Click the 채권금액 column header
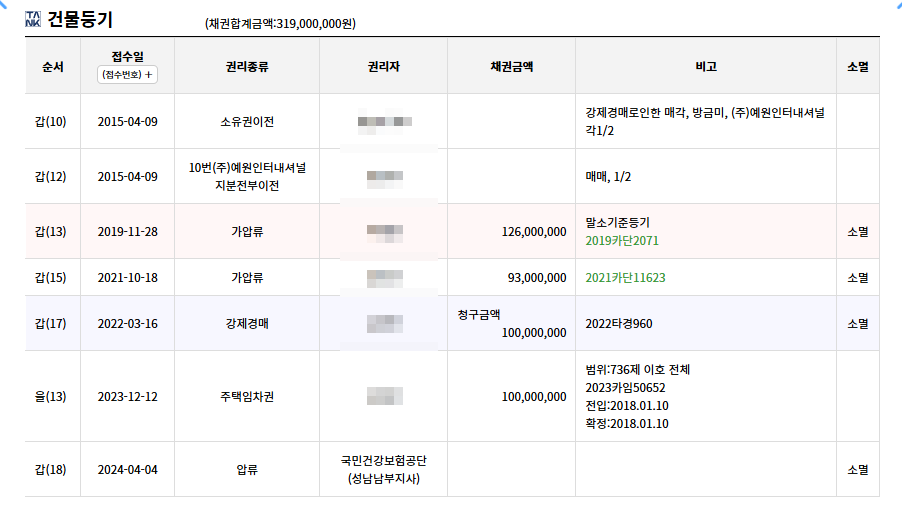 511,66
